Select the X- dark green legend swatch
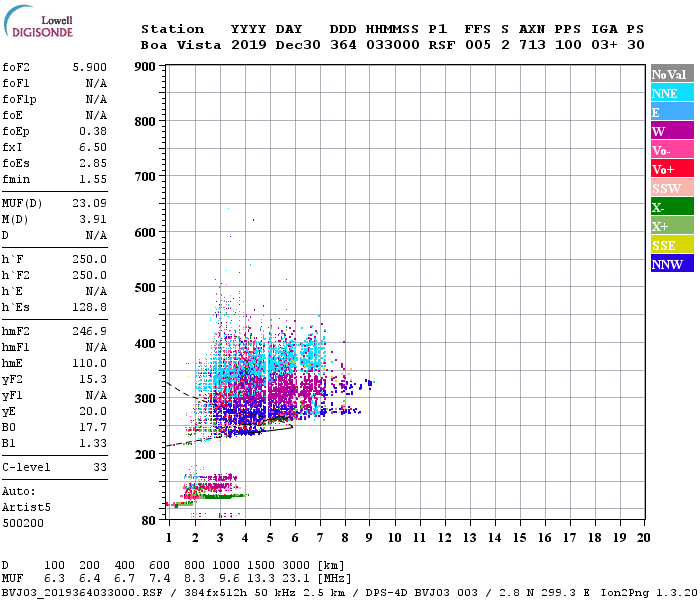 click(x=672, y=207)
